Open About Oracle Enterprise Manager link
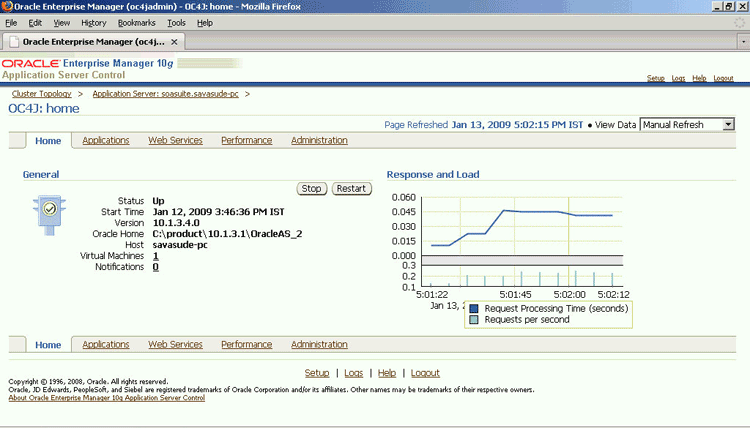Image resolution: width=750 pixels, height=428 pixels. (107, 398)
